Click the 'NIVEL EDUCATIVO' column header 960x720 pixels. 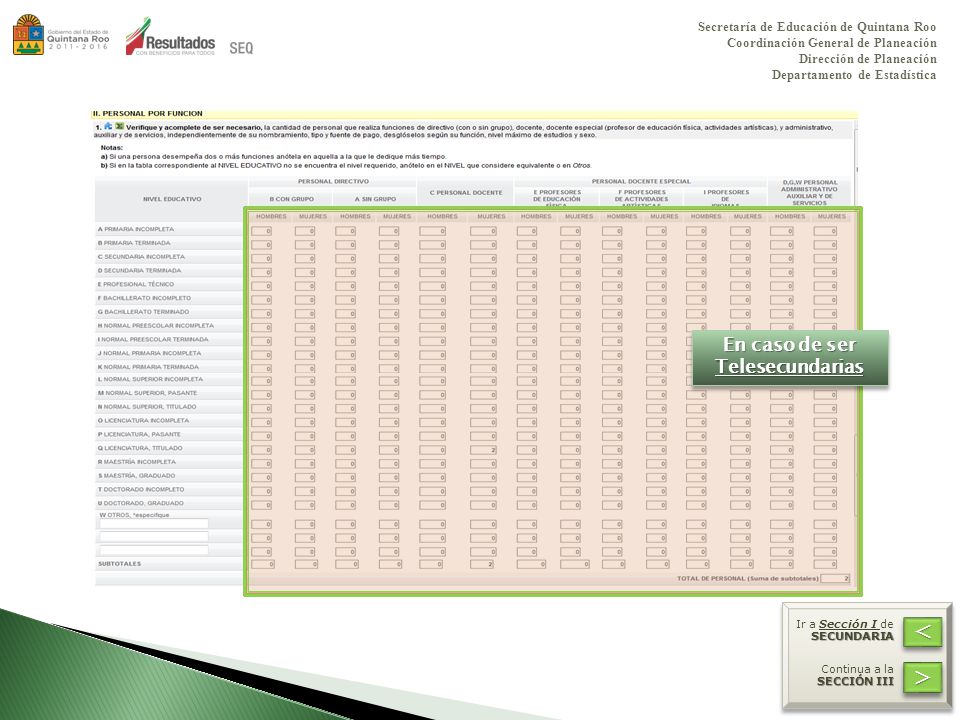172,199
